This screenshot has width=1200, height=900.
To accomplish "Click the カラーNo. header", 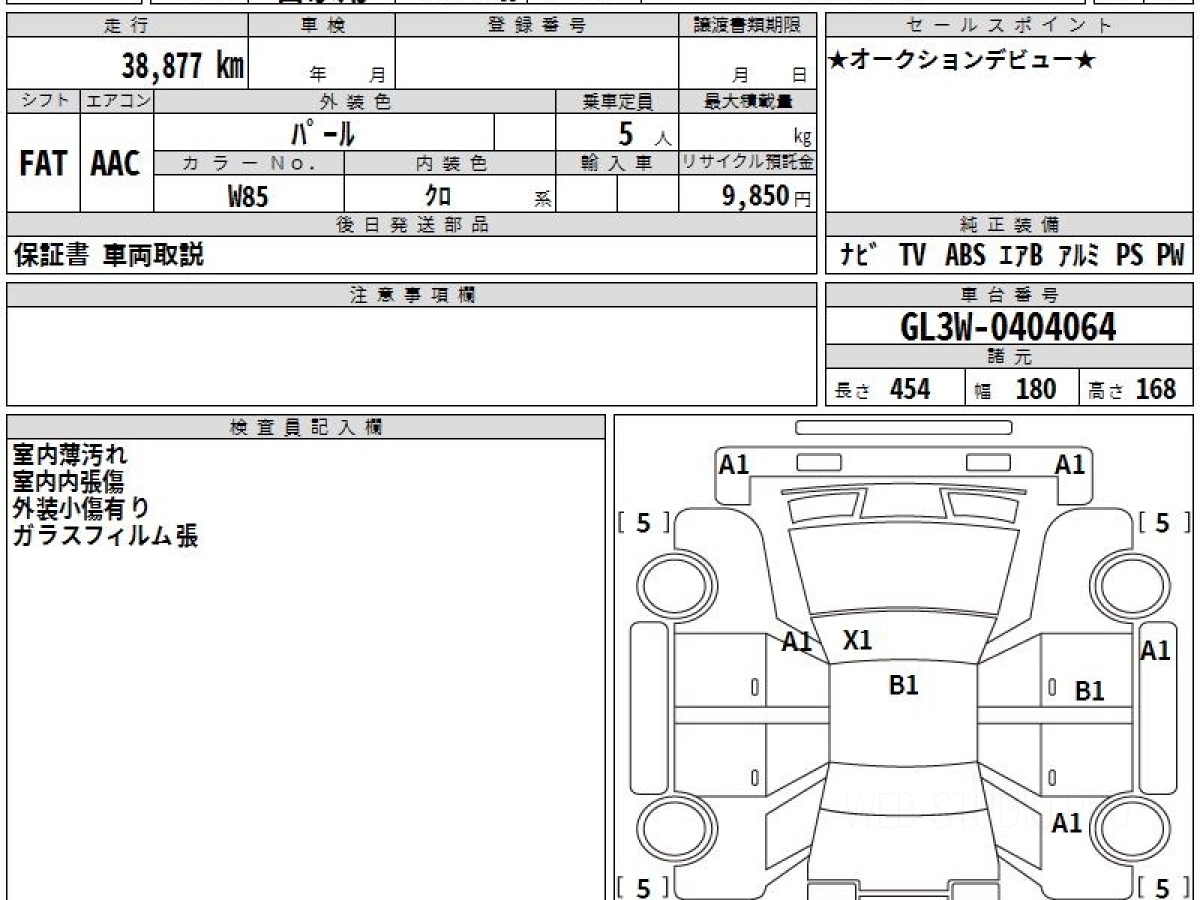I will [x=249, y=163].
